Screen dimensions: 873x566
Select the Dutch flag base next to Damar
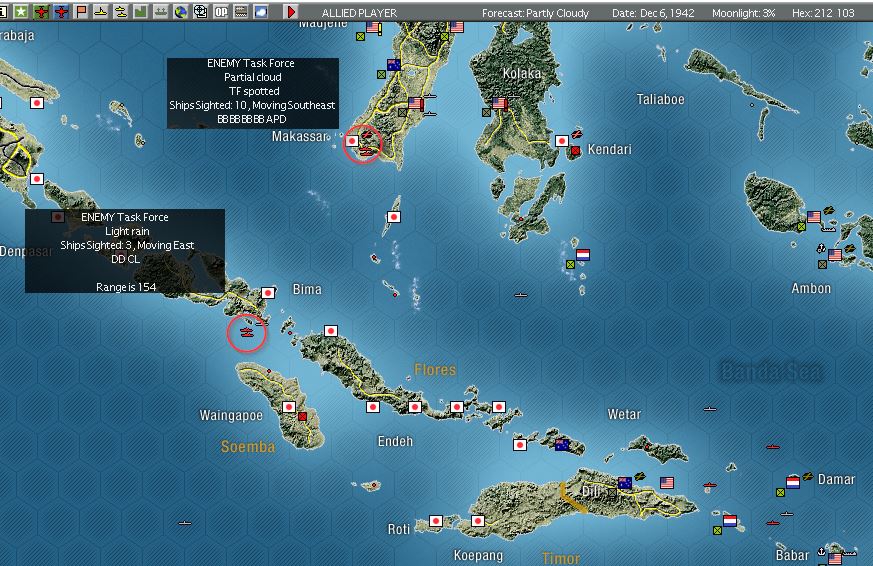tap(793, 482)
